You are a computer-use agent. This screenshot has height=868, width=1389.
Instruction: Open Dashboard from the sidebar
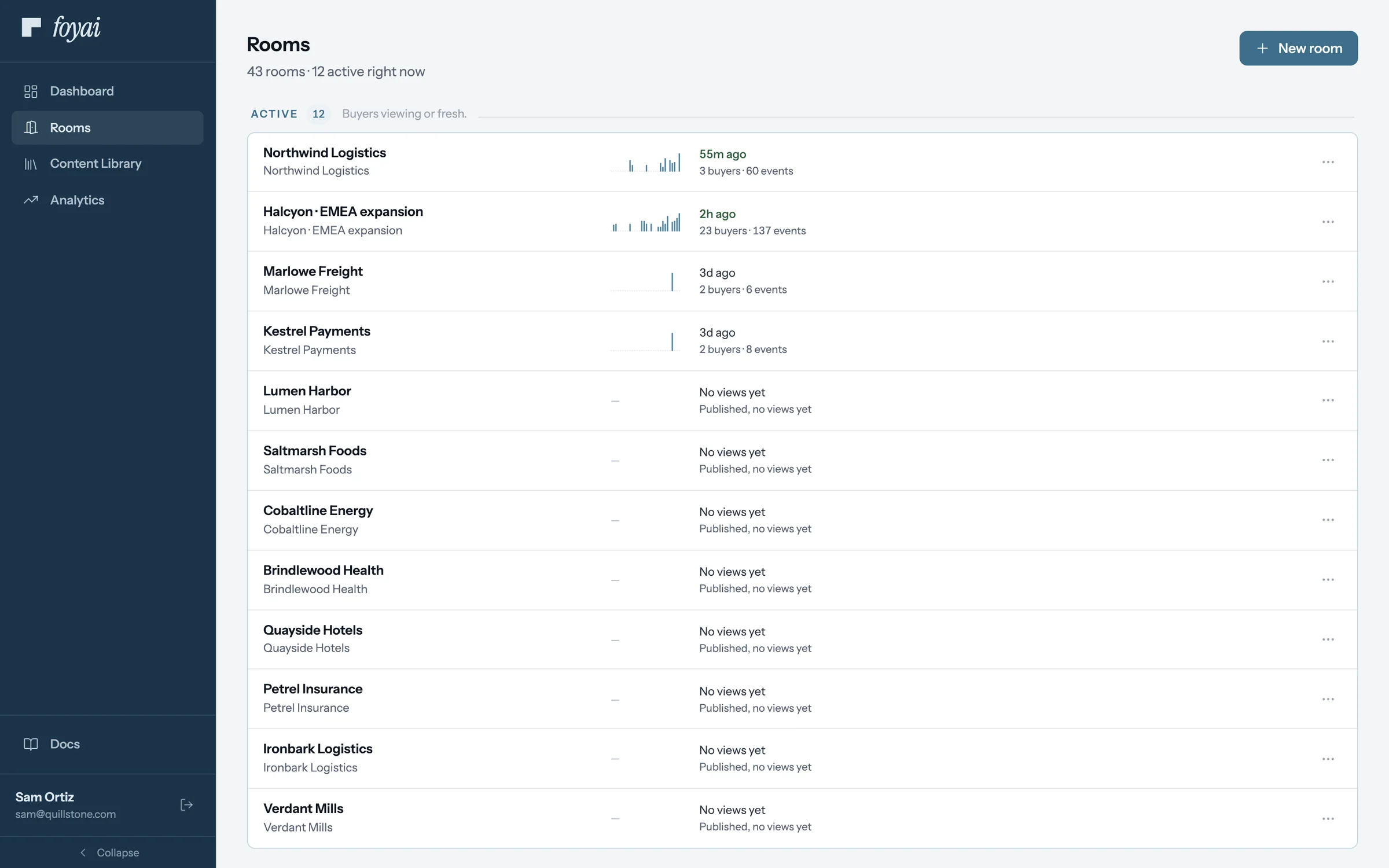[107, 91]
